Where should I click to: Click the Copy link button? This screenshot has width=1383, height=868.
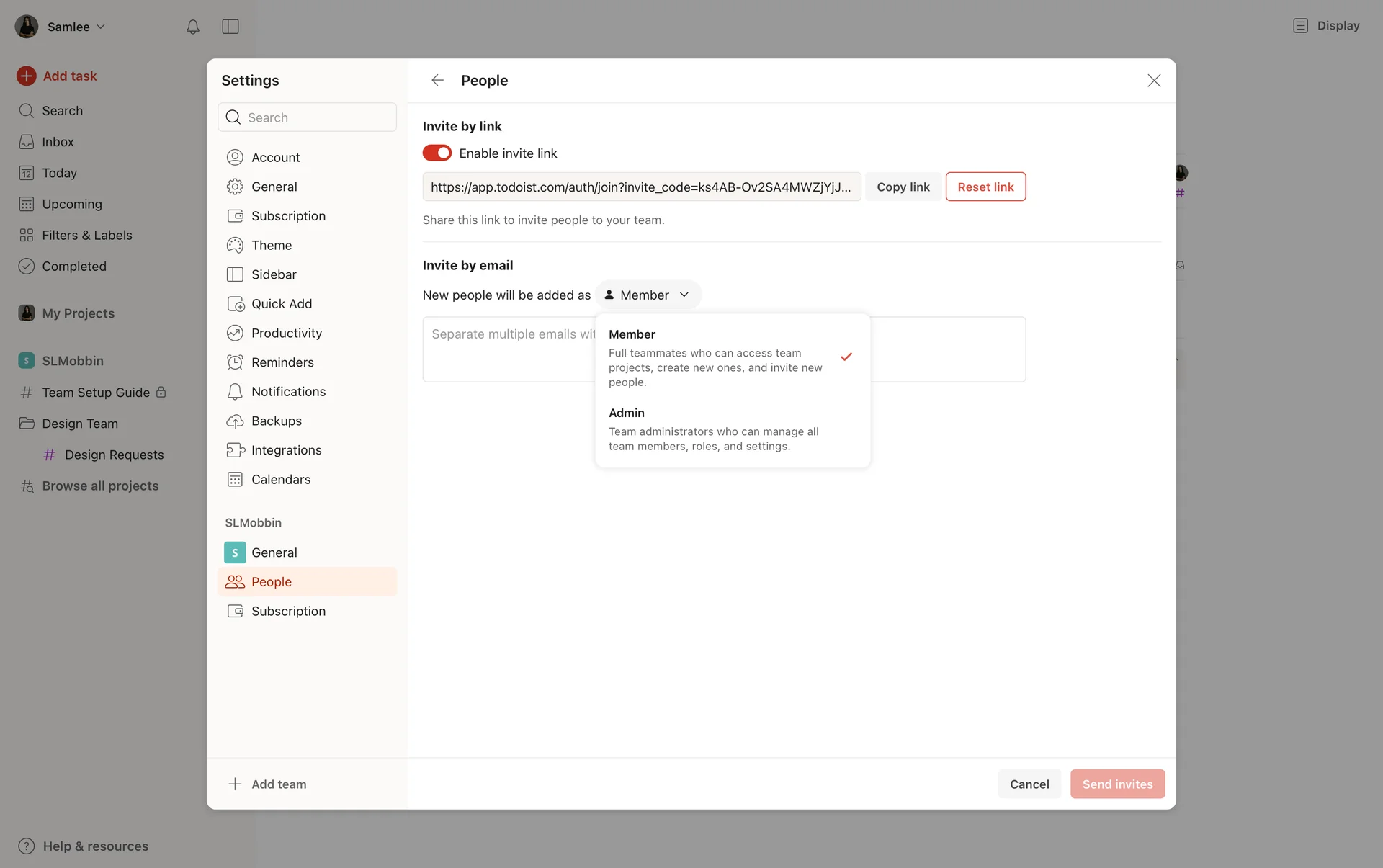pyautogui.click(x=903, y=187)
